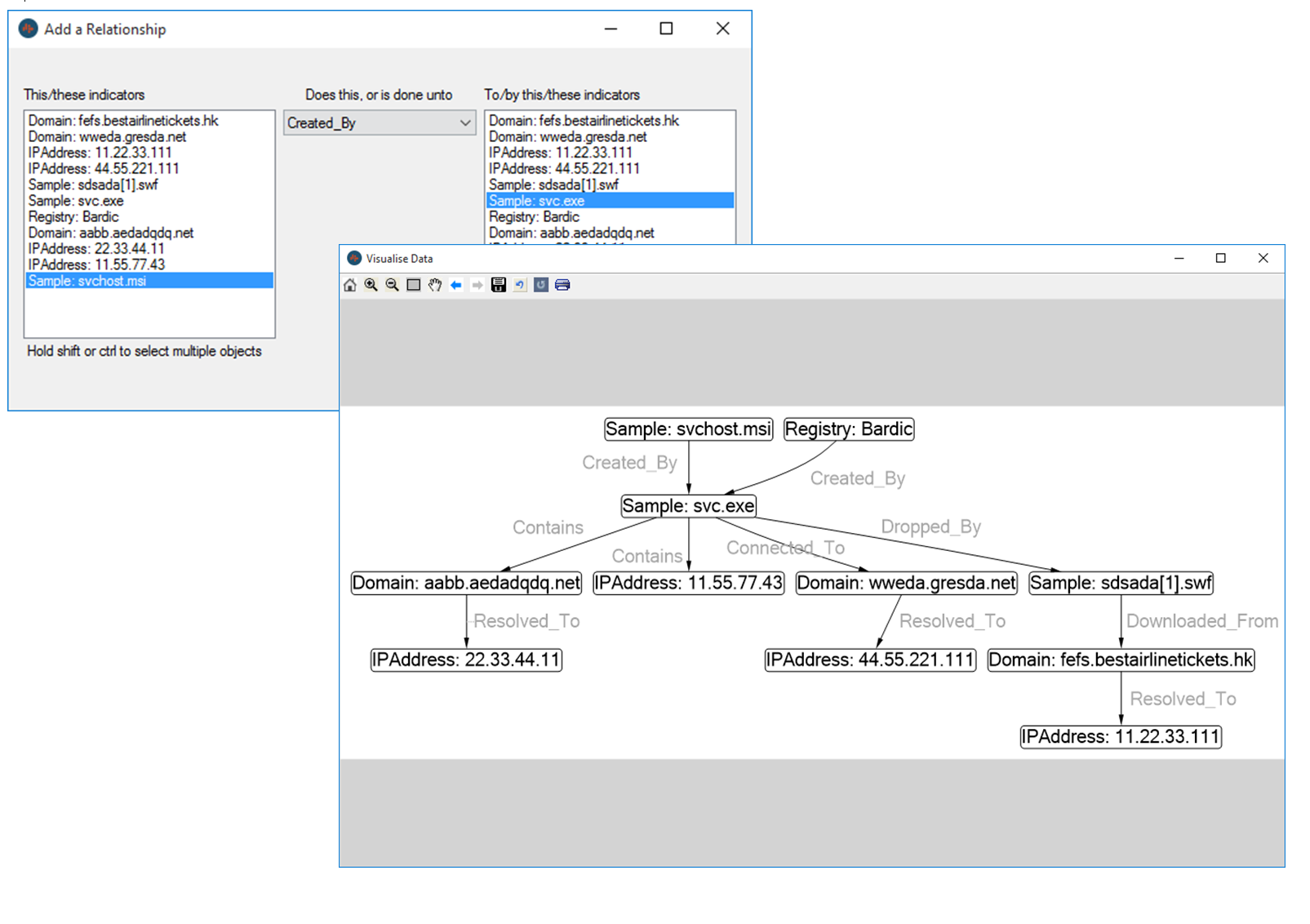Screen dimensions: 1310x924
Task: Click the blue back arrow icon
Action: (456, 285)
